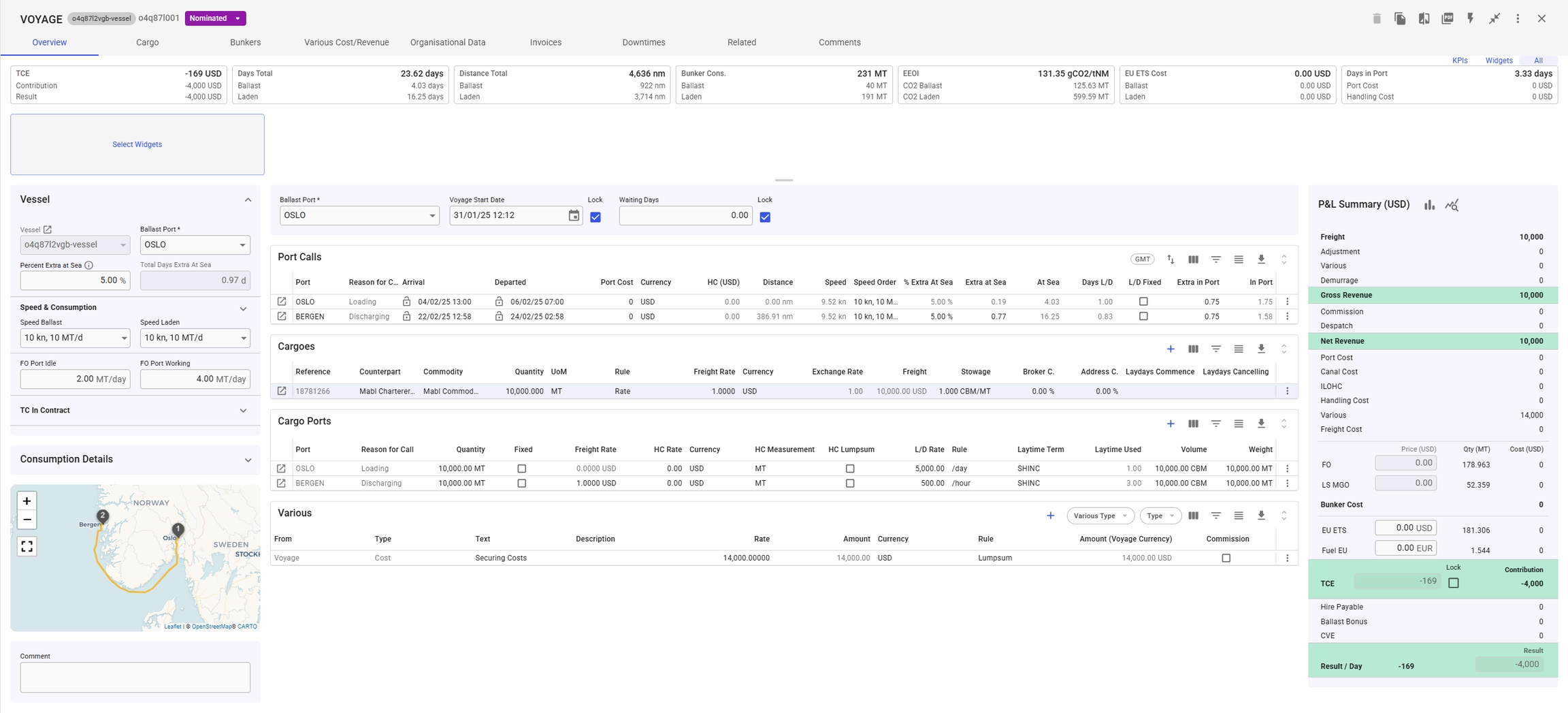Click the GMT timezone button
The height and width of the screenshot is (713, 1568).
pyautogui.click(x=1142, y=259)
